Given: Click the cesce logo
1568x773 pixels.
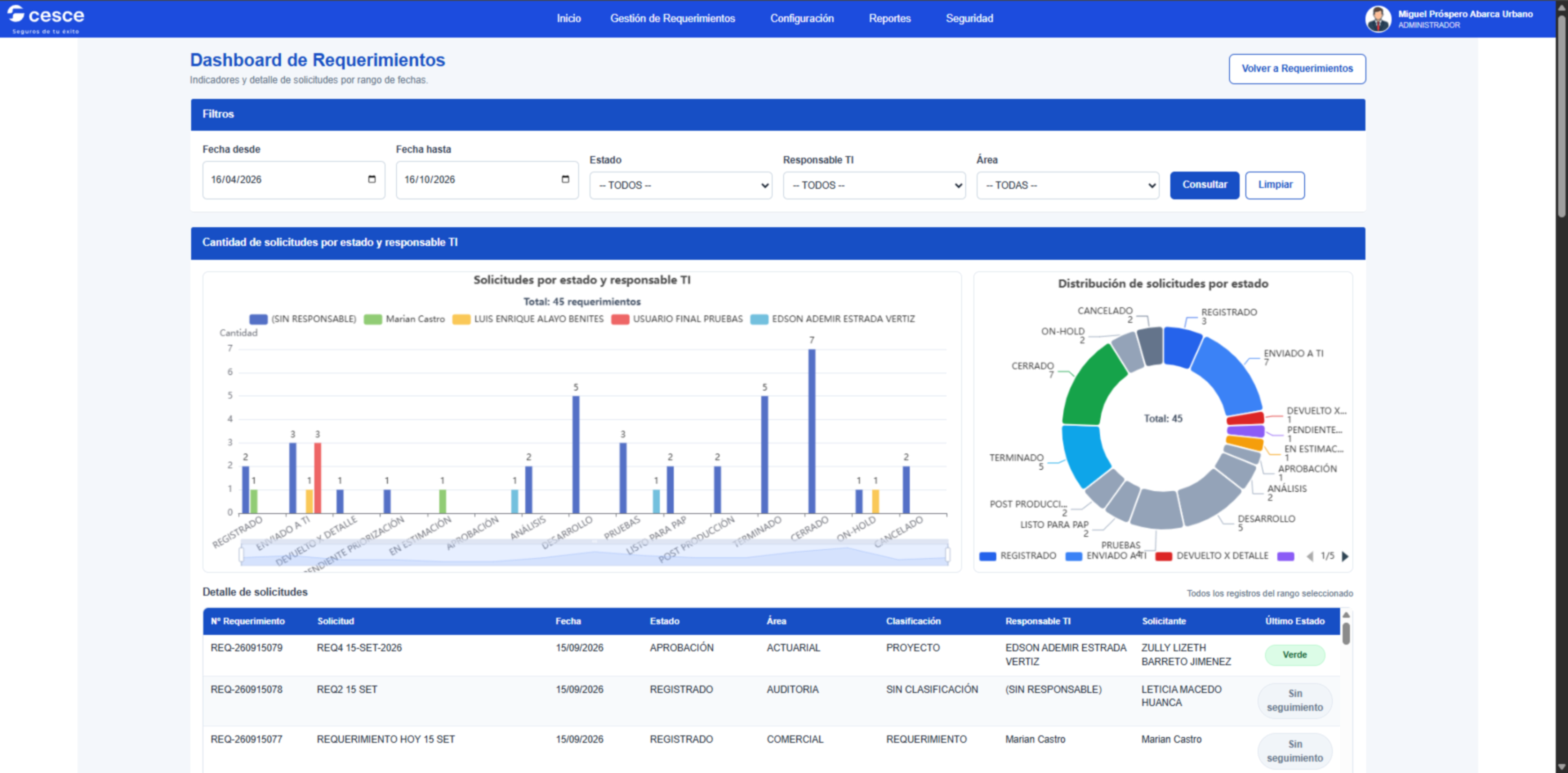Looking at the screenshot, I should click(46, 19).
